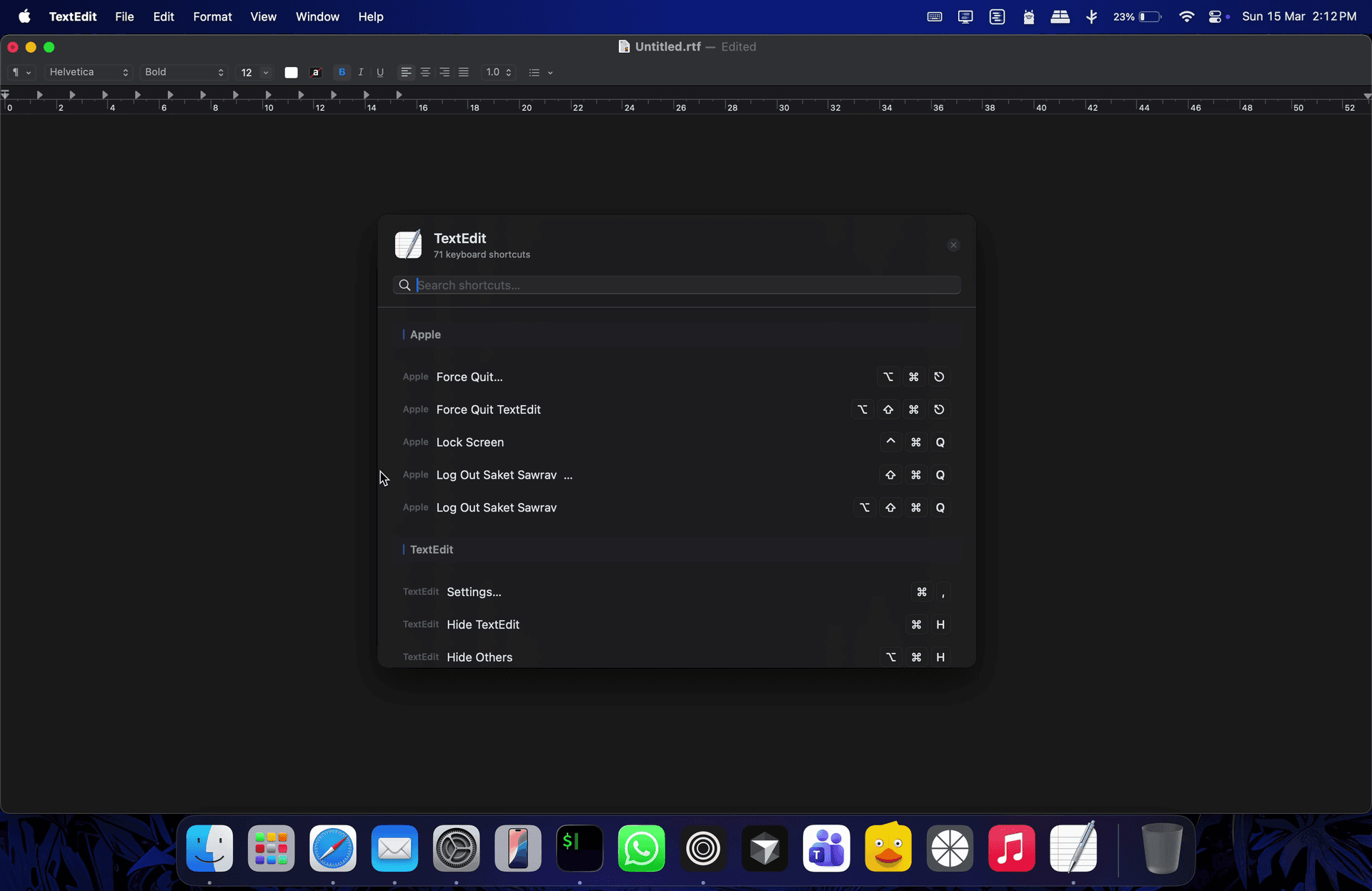Select left text alignment
This screenshot has height=891, width=1372.
406,71
